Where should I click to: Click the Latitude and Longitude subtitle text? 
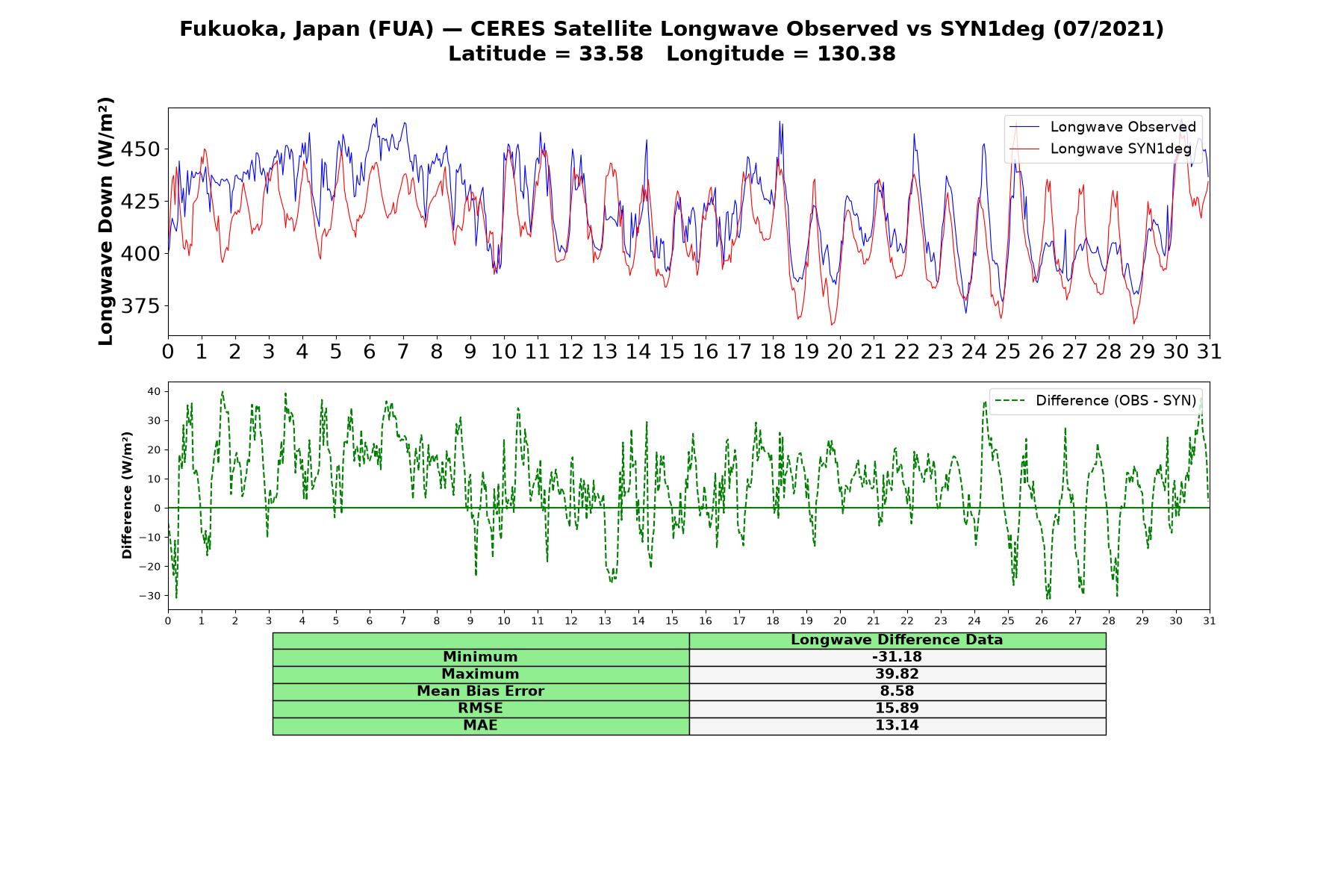coord(672,54)
